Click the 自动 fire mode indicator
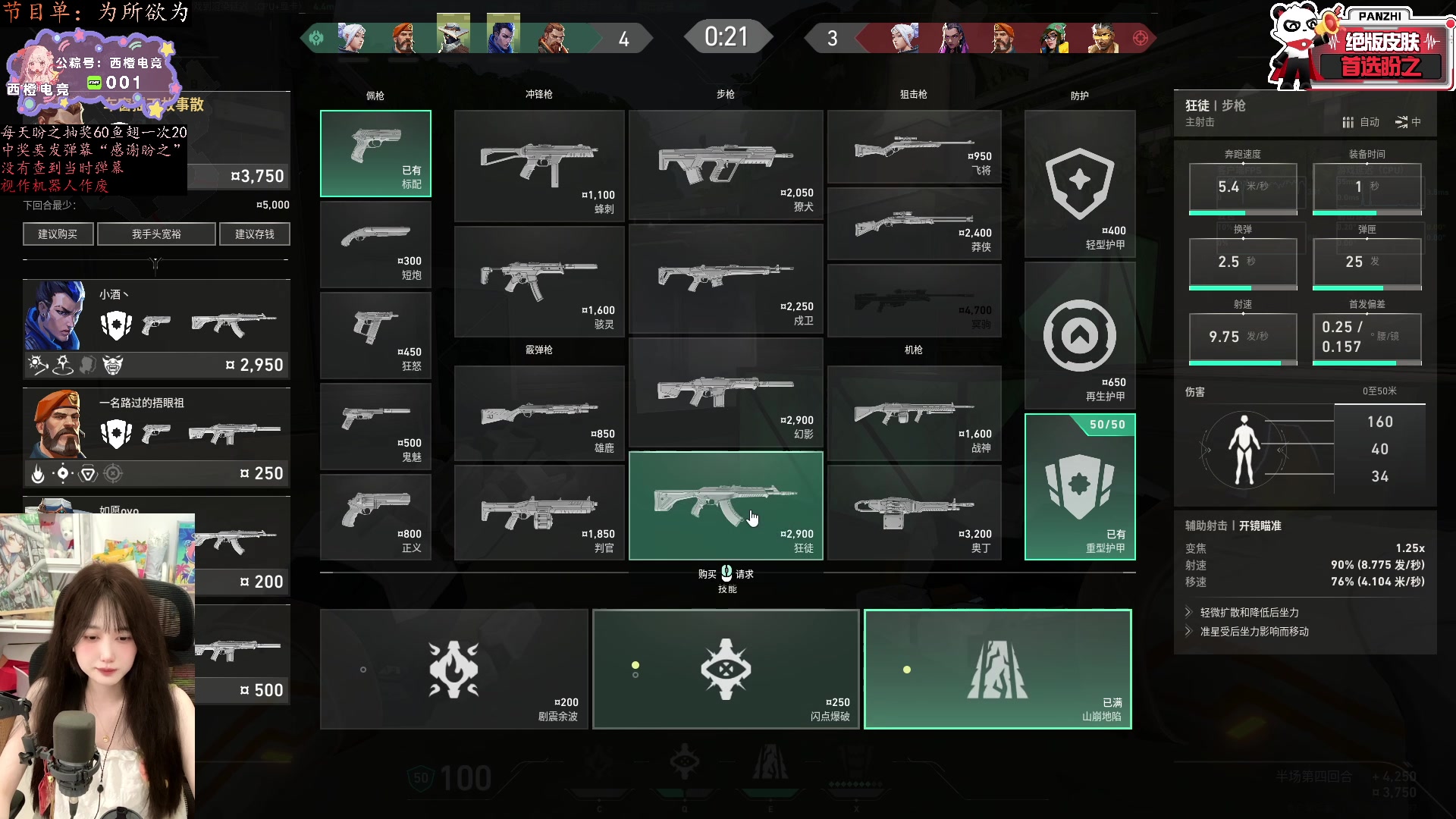This screenshot has height=819, width=1456. click(1361, 122)
